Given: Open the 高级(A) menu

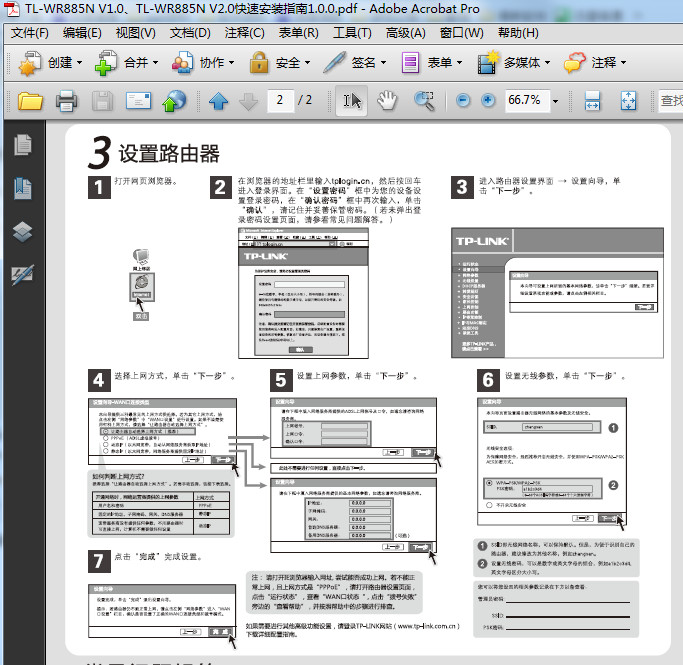Looking at the screenshot, I should click(x=406, y=33).
